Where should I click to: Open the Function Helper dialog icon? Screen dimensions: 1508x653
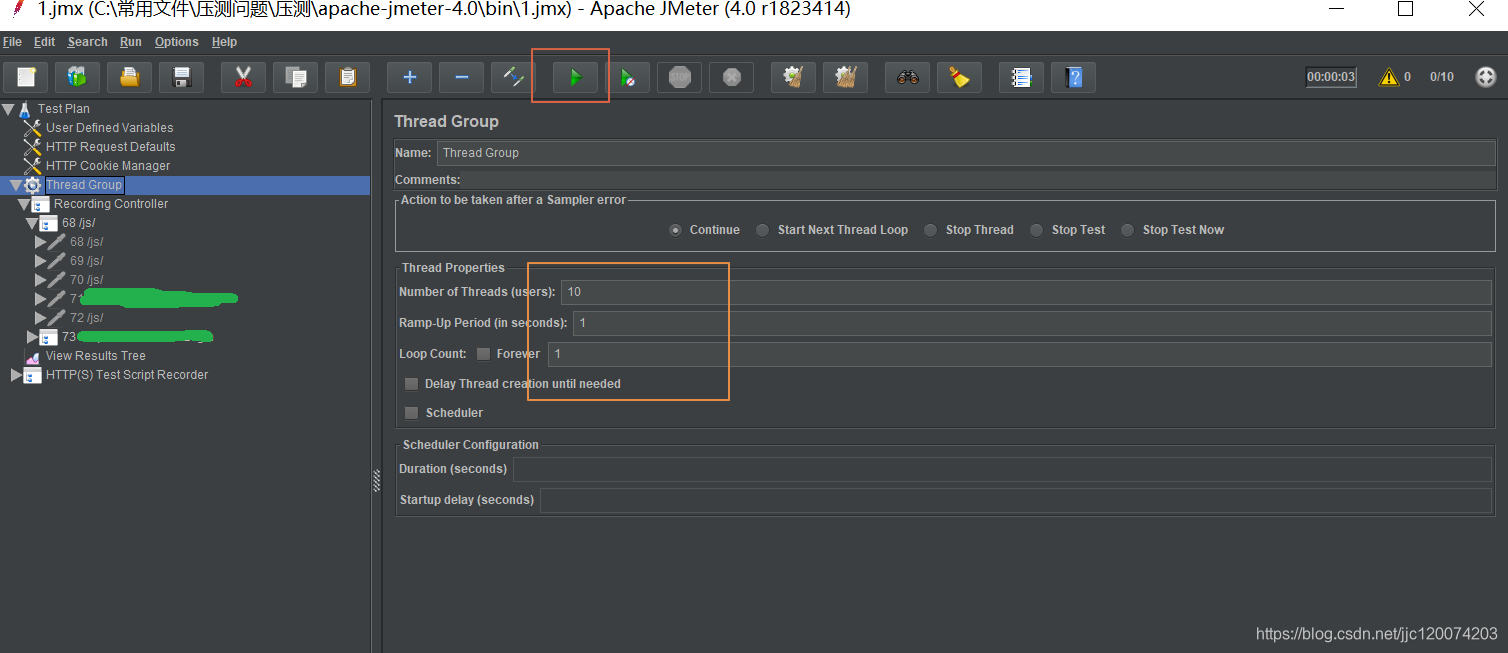pos(1021,77)
